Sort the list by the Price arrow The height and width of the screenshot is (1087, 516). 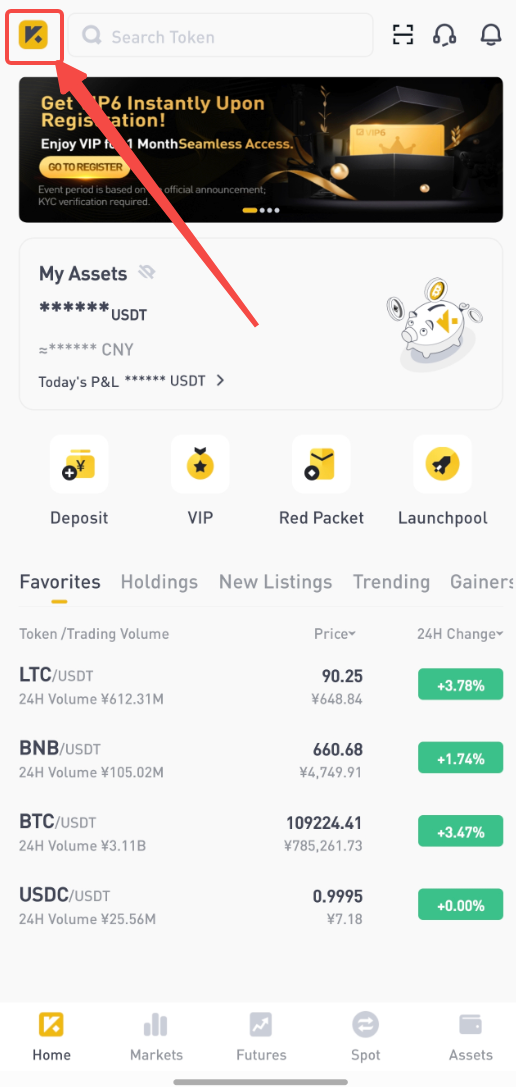[352, 634]
